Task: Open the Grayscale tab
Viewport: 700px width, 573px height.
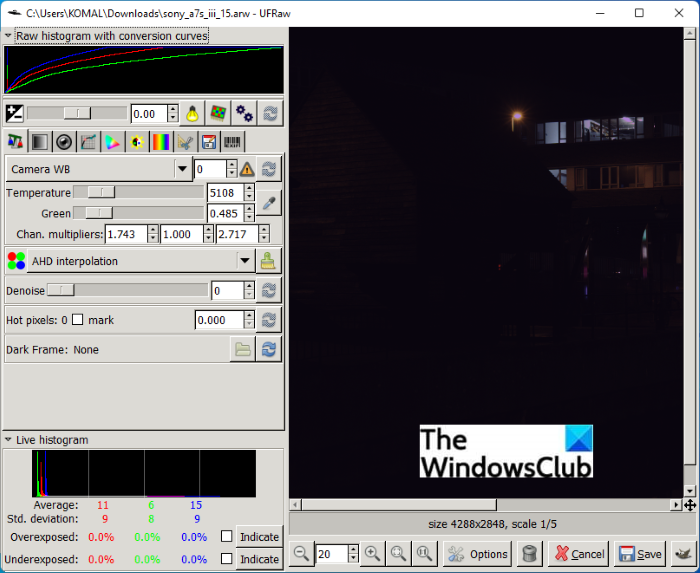Action: 40,142
